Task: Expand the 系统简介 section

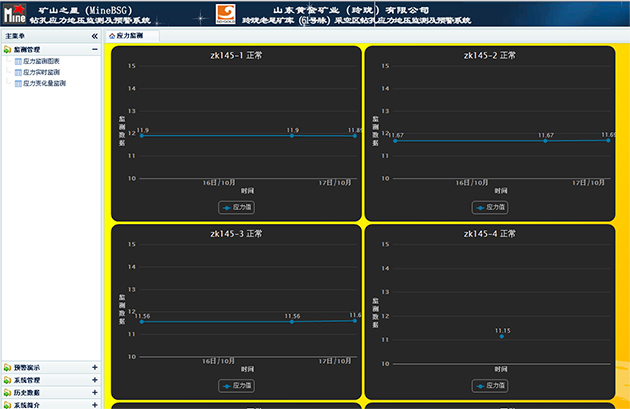Action: (95, 404)
